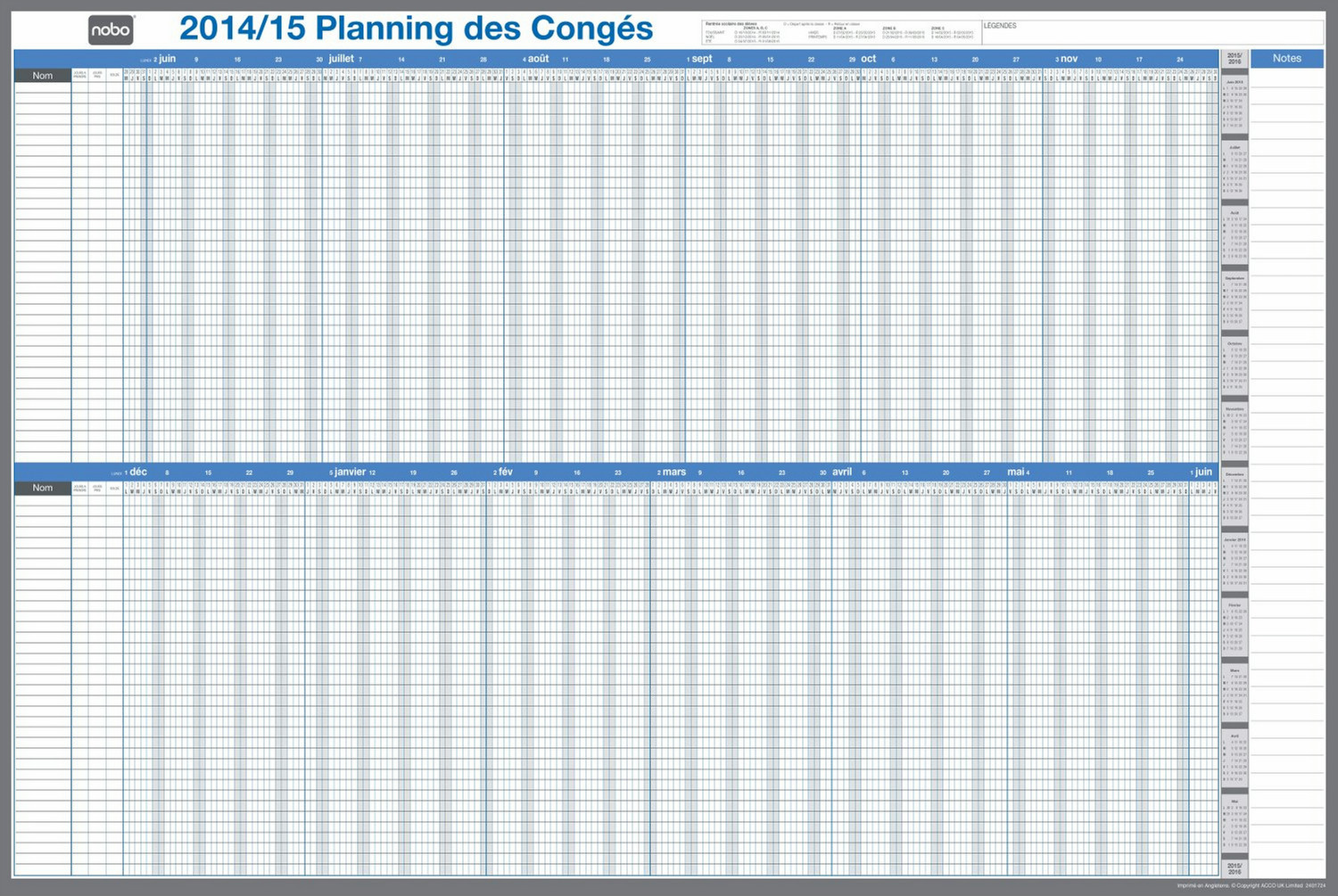Click the fév month heading
The height and width of the screenshot is (896, 1338).
pyautogui.click(x=506, y=473)
